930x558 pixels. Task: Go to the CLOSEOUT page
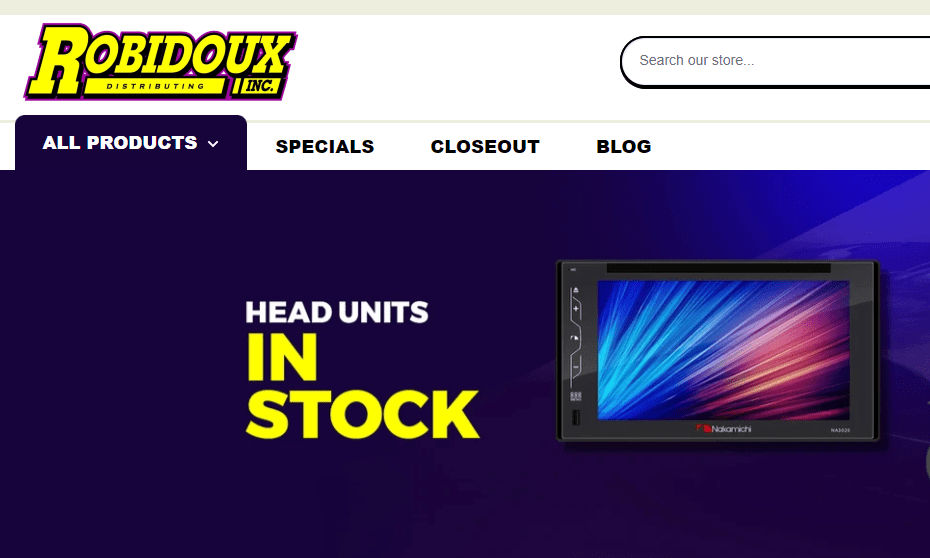485,146
